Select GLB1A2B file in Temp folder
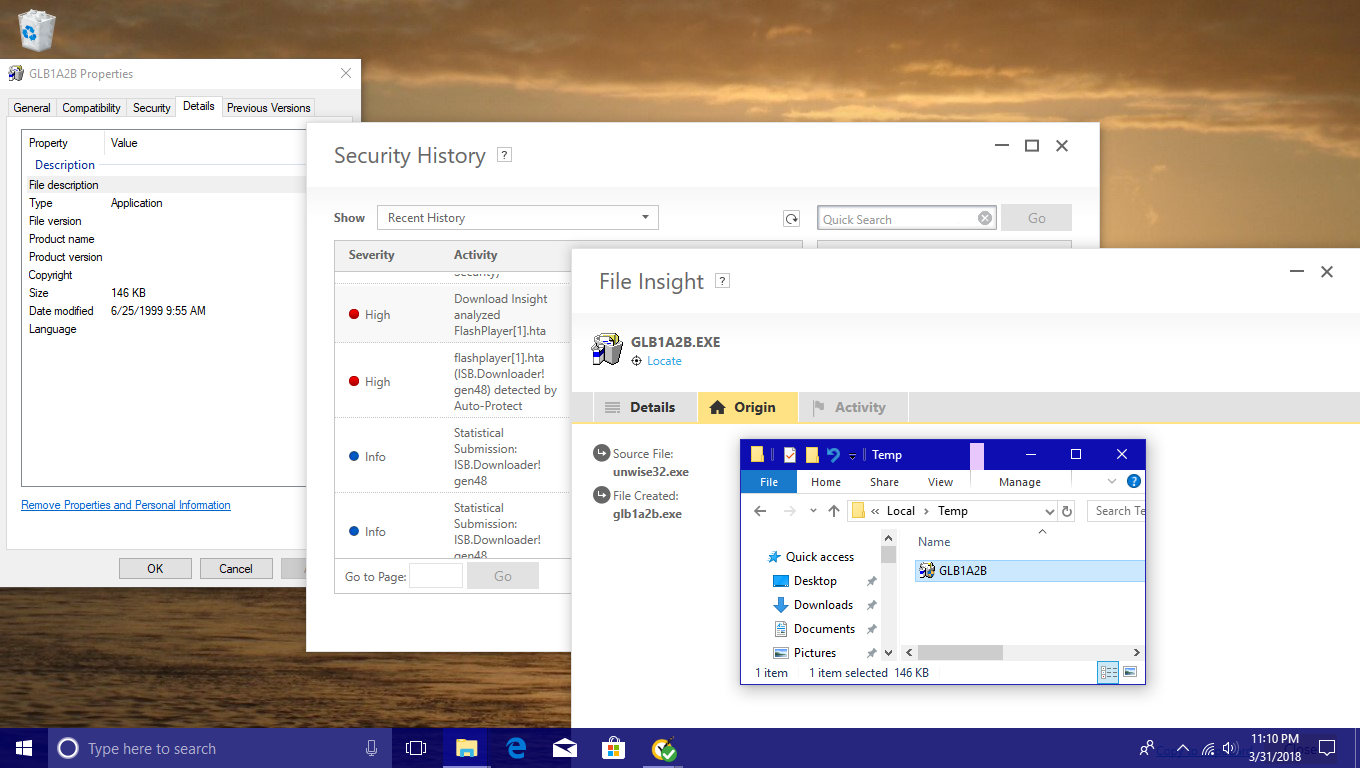1360x768 pixels. 1030,570
